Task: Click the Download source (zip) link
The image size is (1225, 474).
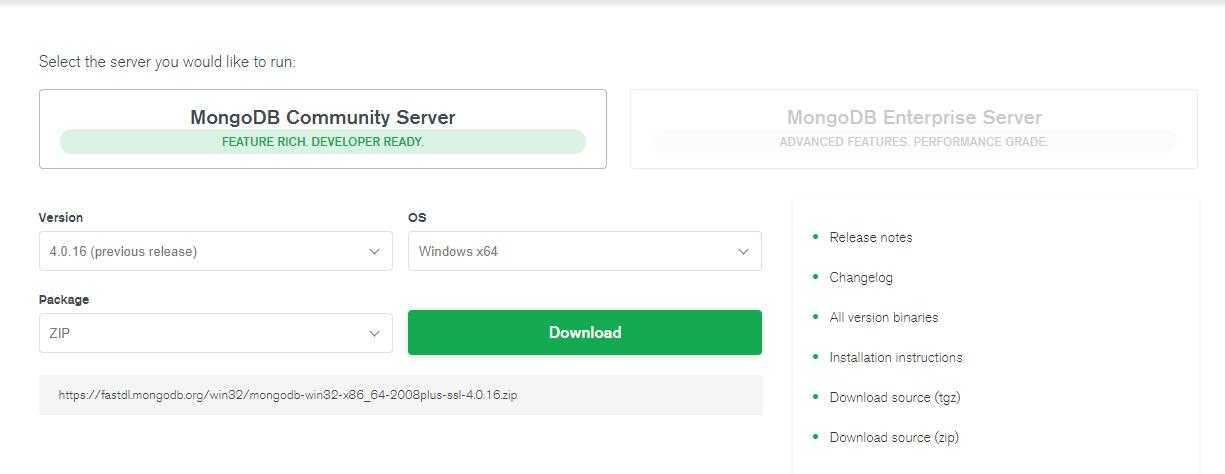Action: pos(894,437)
